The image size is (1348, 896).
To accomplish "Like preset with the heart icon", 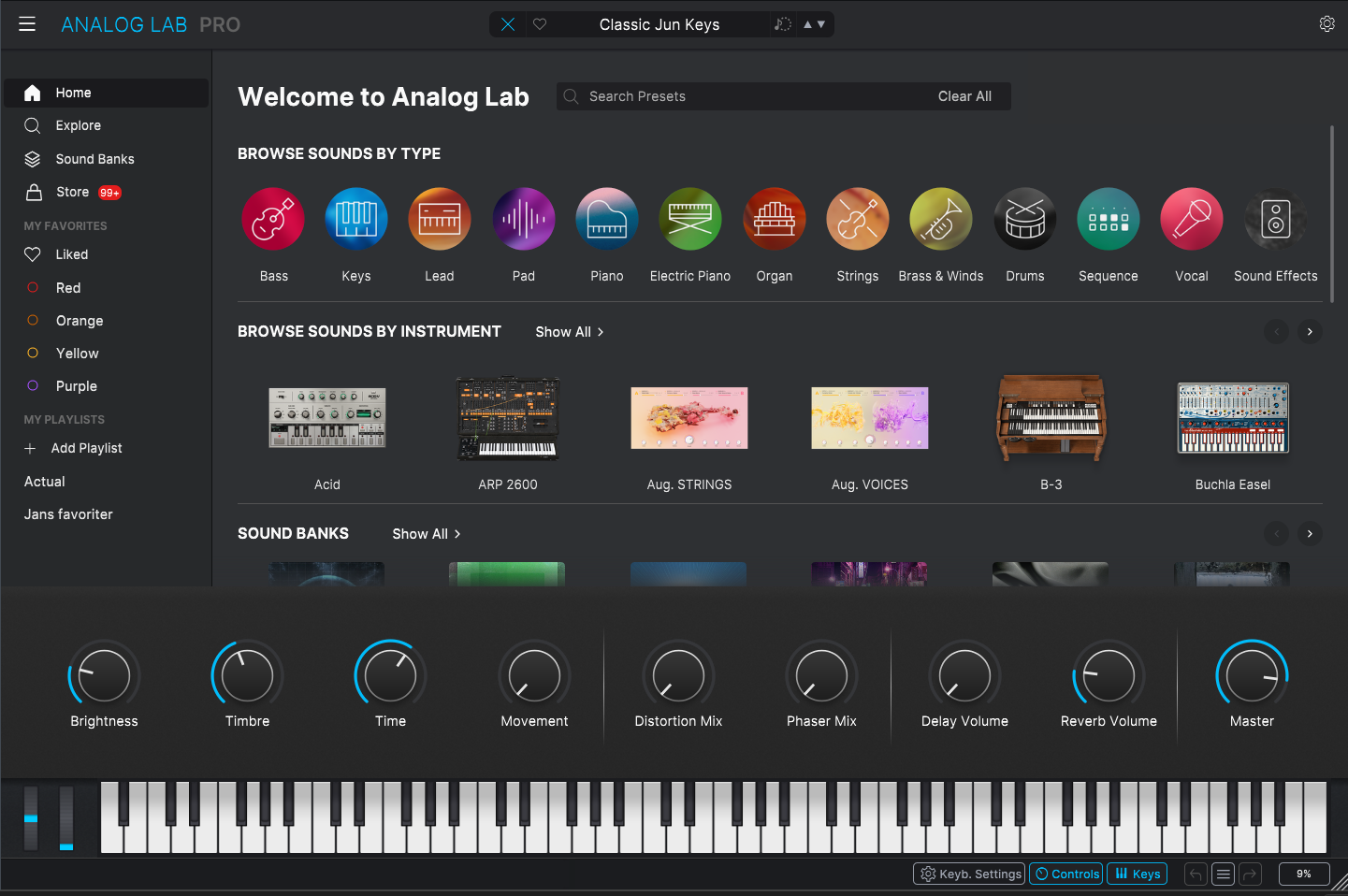I will click(540, 24).
